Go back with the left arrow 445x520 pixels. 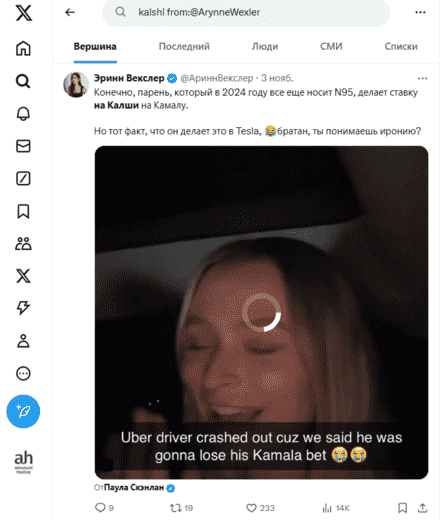(70, 12)
